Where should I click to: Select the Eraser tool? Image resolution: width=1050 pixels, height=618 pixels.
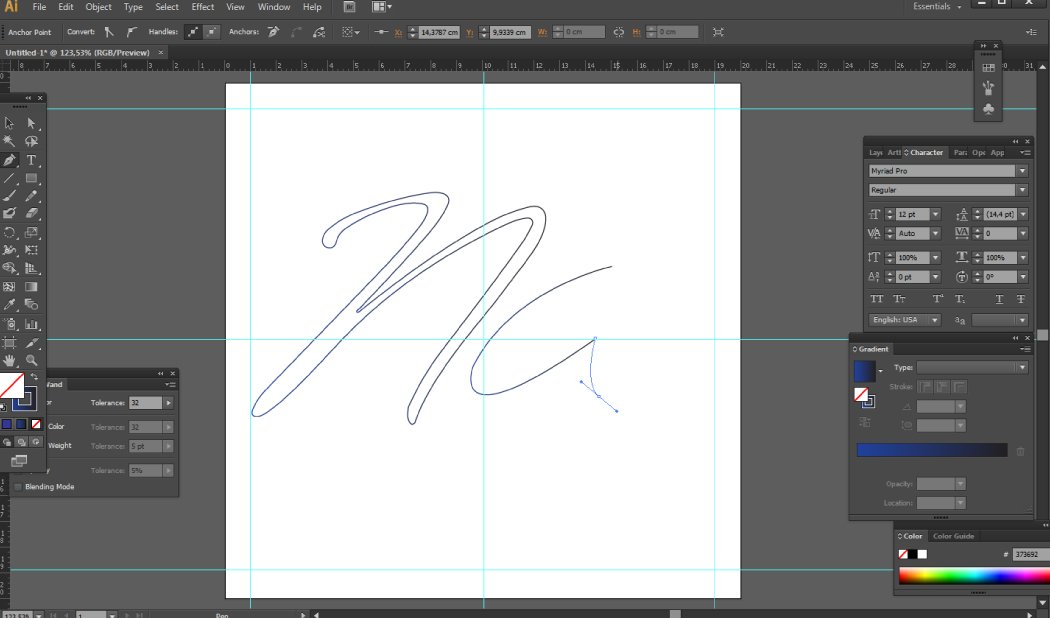click(31, 213)
